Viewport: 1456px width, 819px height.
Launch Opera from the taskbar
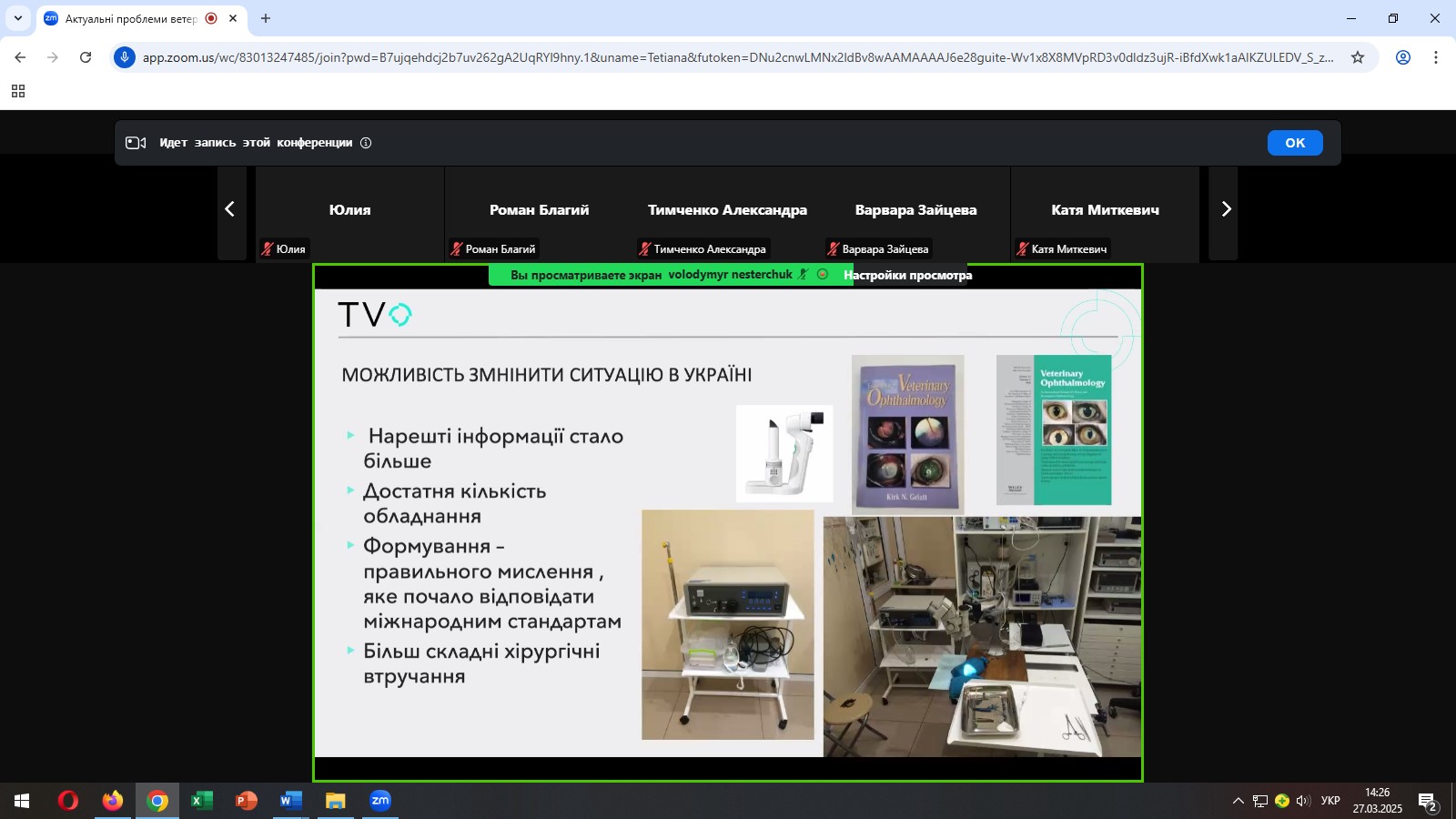(68, 801)
